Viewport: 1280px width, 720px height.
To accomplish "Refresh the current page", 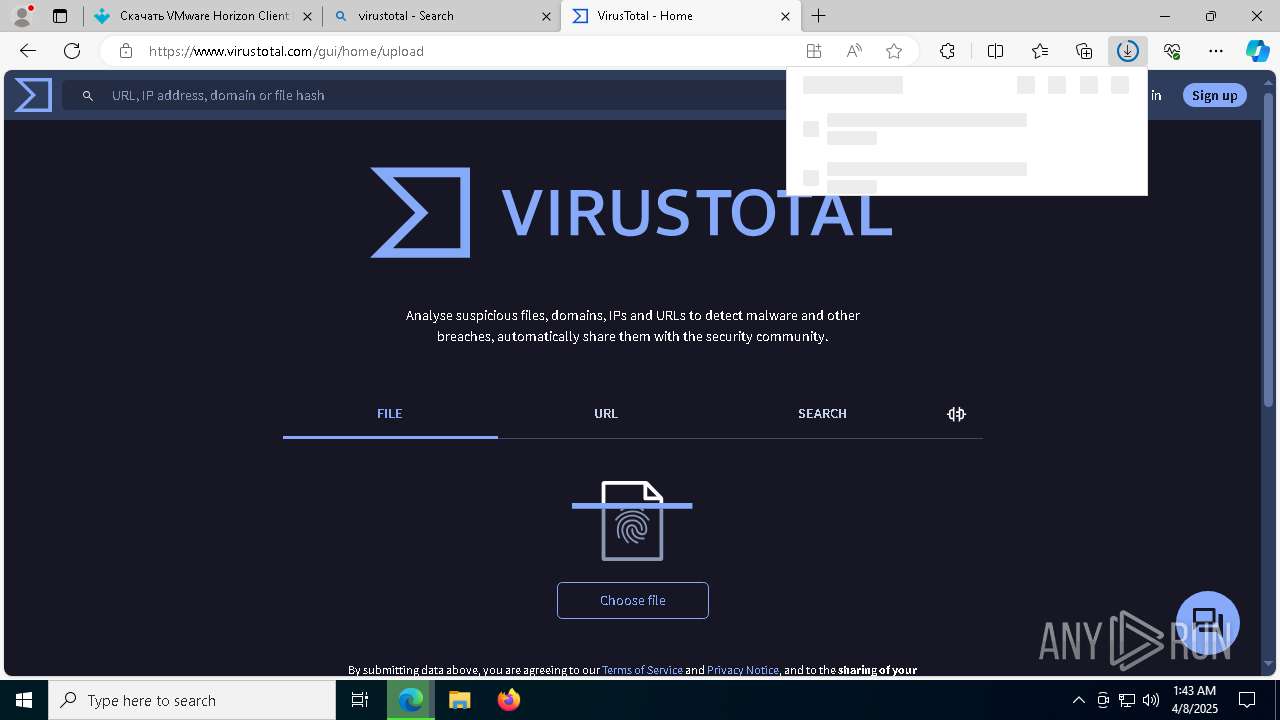I will click(72, 51).
